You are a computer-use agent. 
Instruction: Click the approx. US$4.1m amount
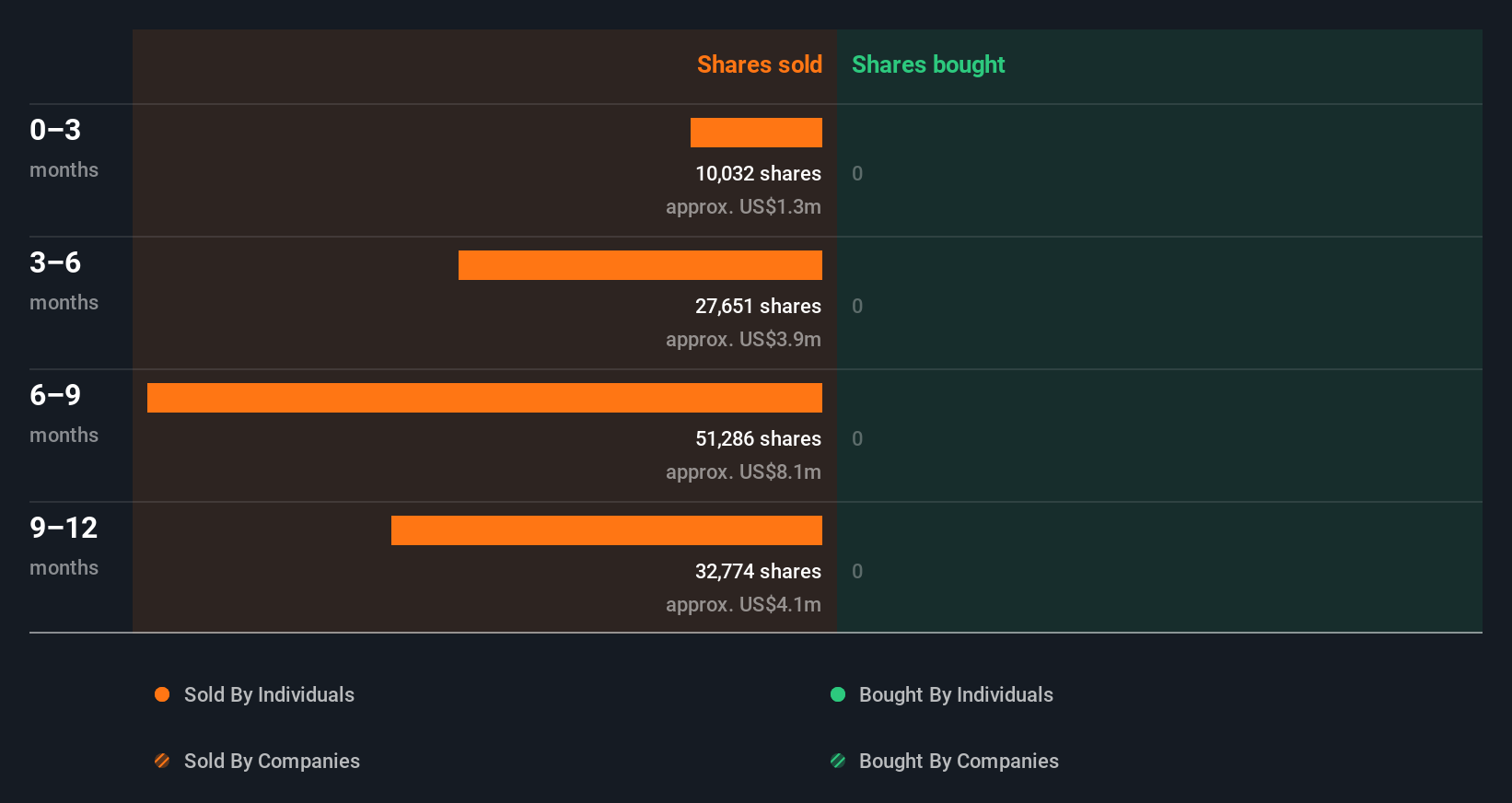point(743,605)
